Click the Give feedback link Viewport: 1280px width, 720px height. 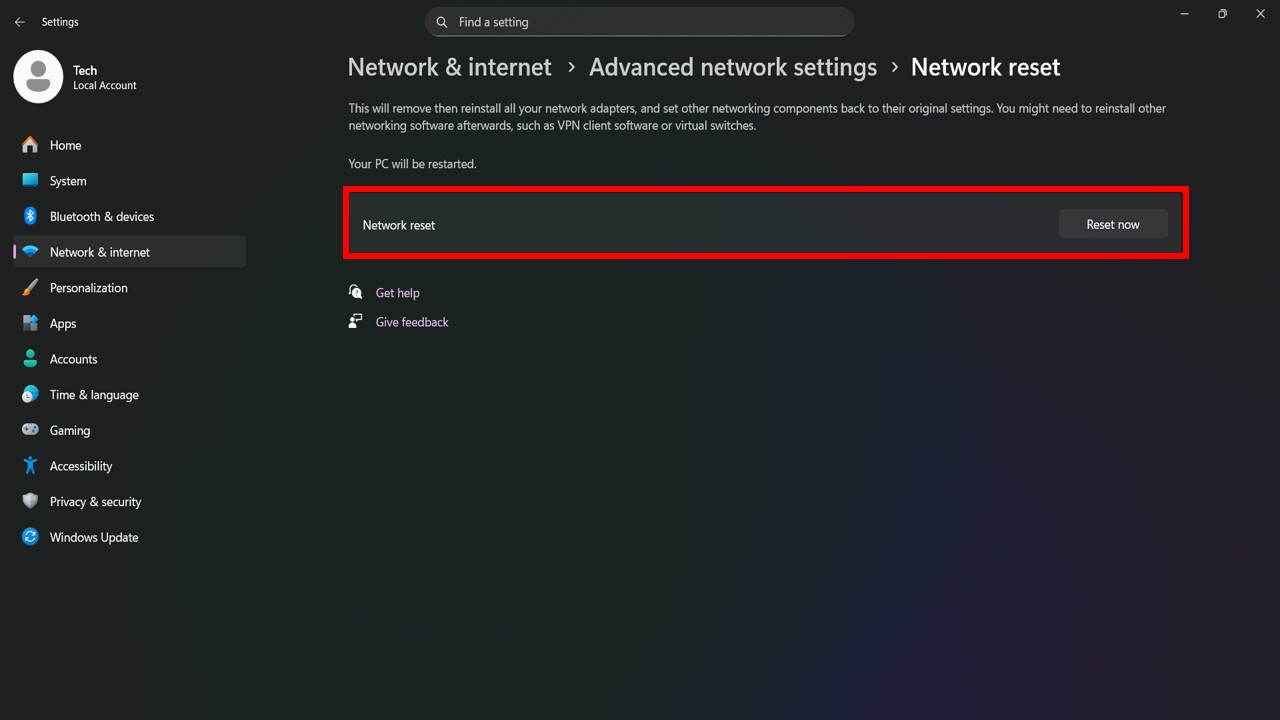click(x=411, y=322)
